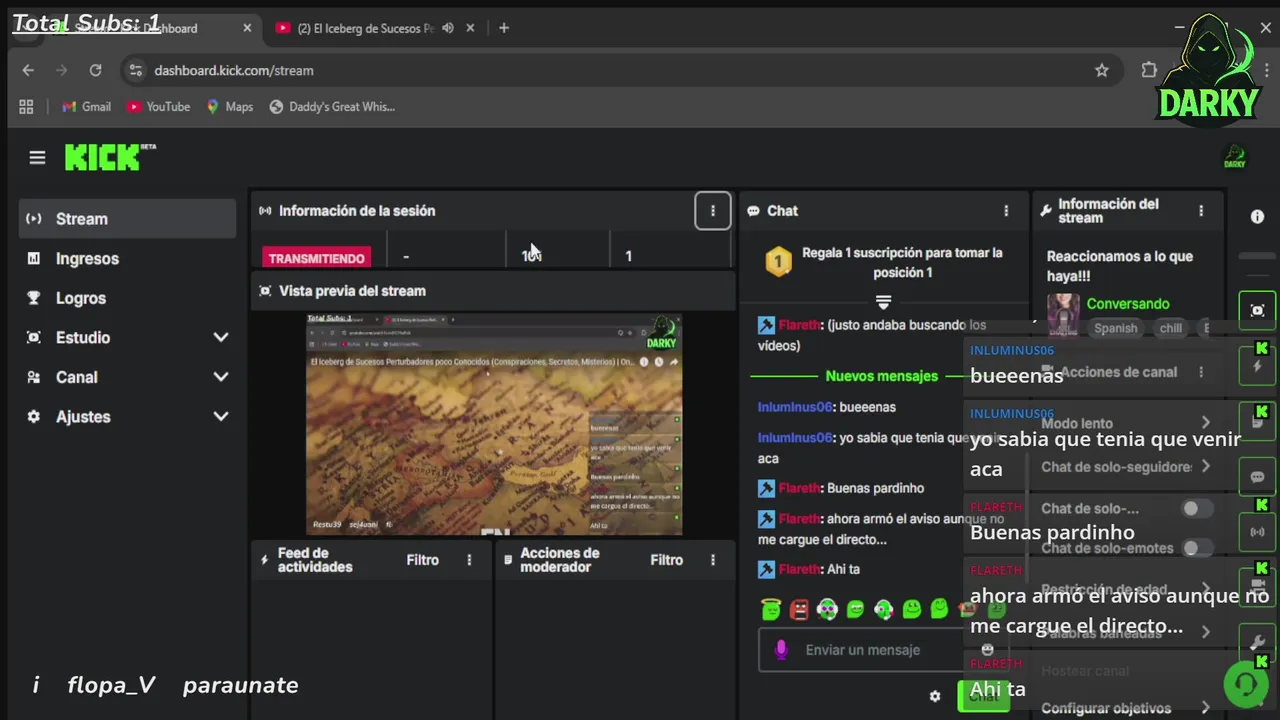Open the hamburger menu beside Kick logo

click(37, 158)
